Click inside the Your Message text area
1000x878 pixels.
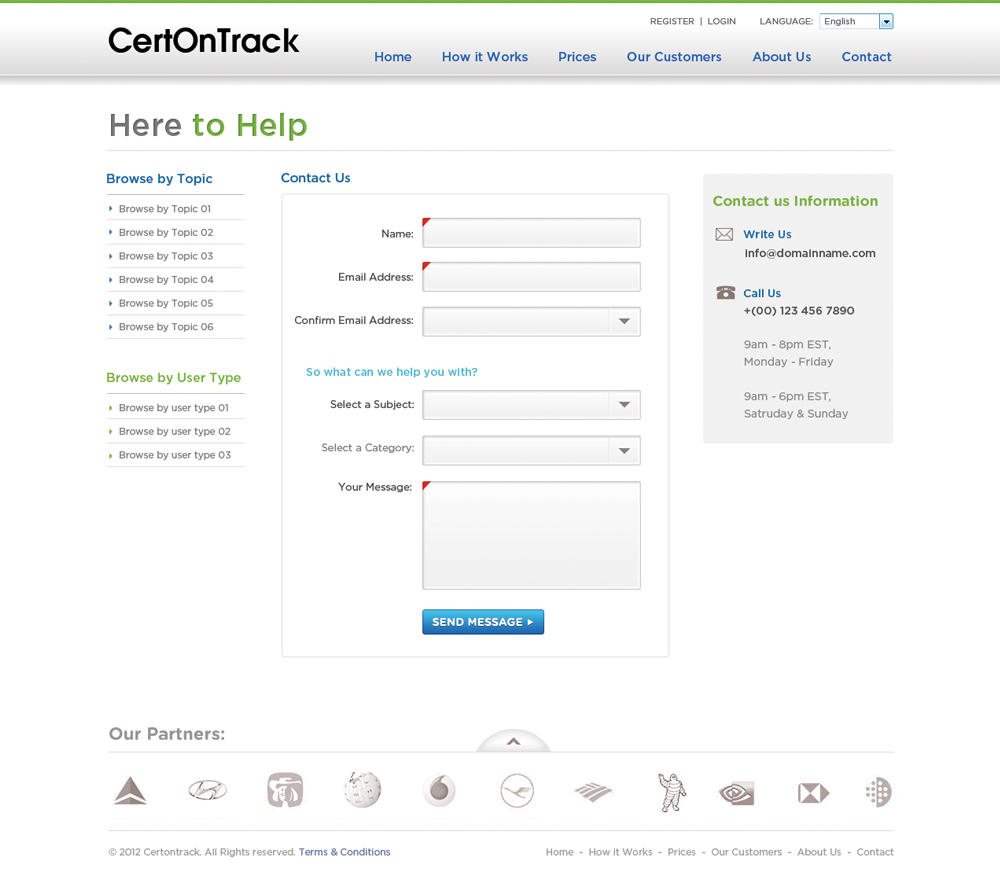531,536
